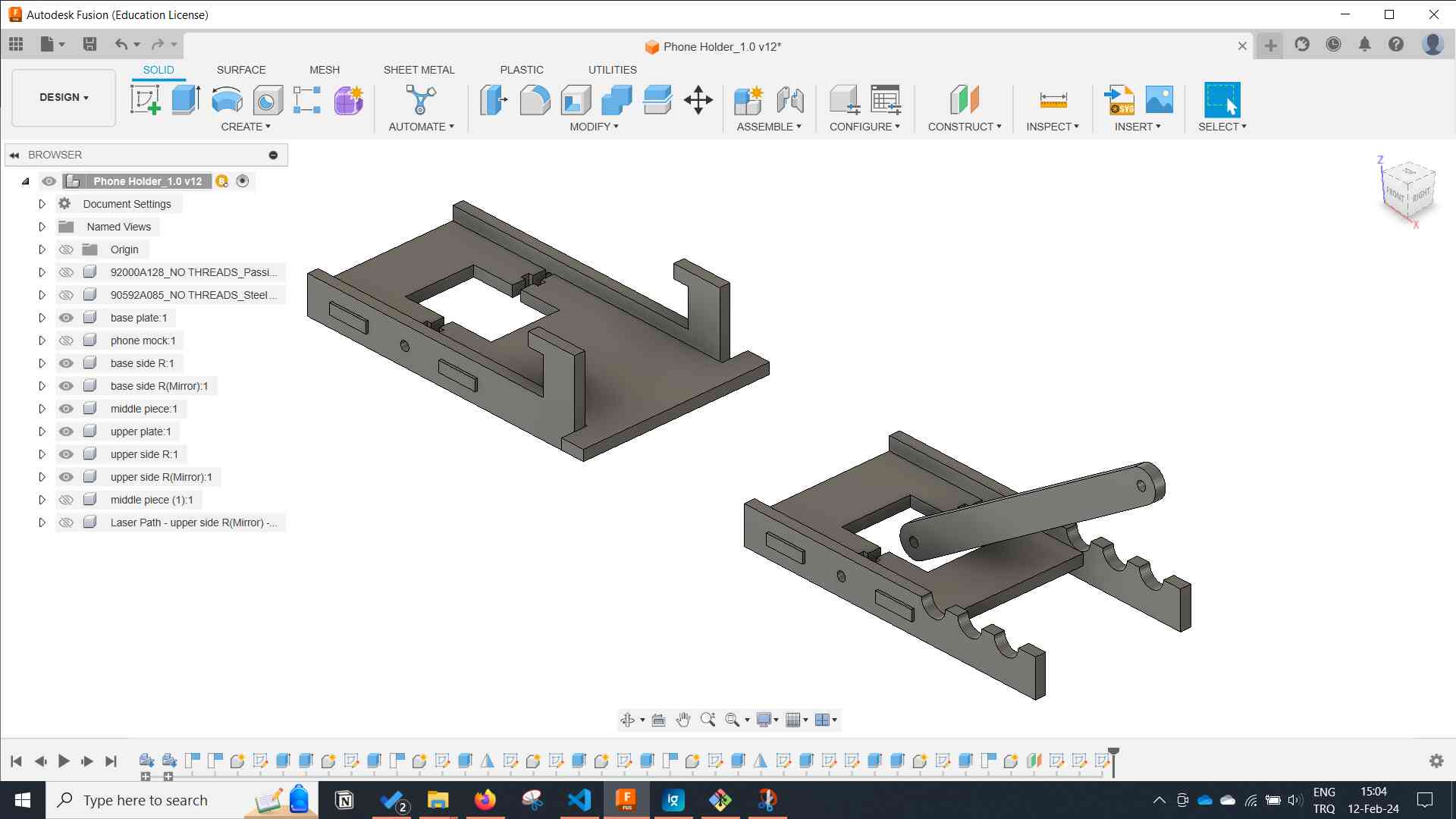Image resolution: width=1456 pixels, height=819 pixels.
Task: Select the Rectangular Pattern tool
Action: (x=307, y=99)
